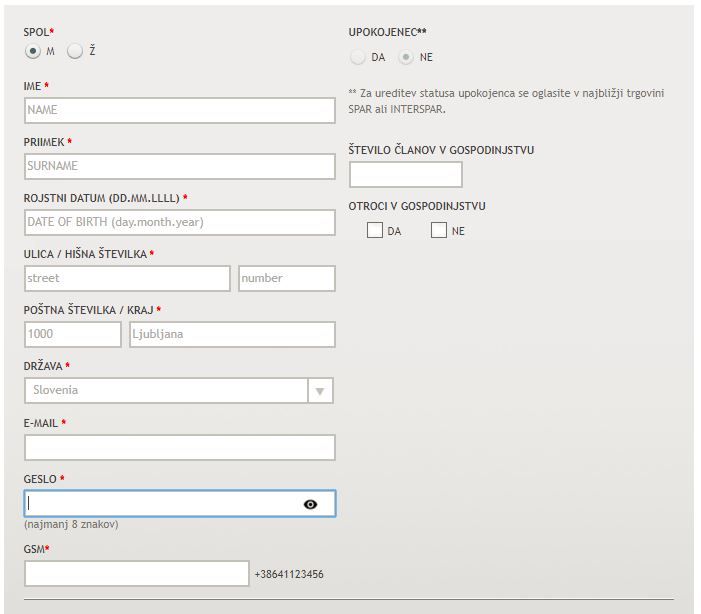This screenshot has width=701, height=614.
Task: Click the Država dropdown arrow
Action: (319, 391)
